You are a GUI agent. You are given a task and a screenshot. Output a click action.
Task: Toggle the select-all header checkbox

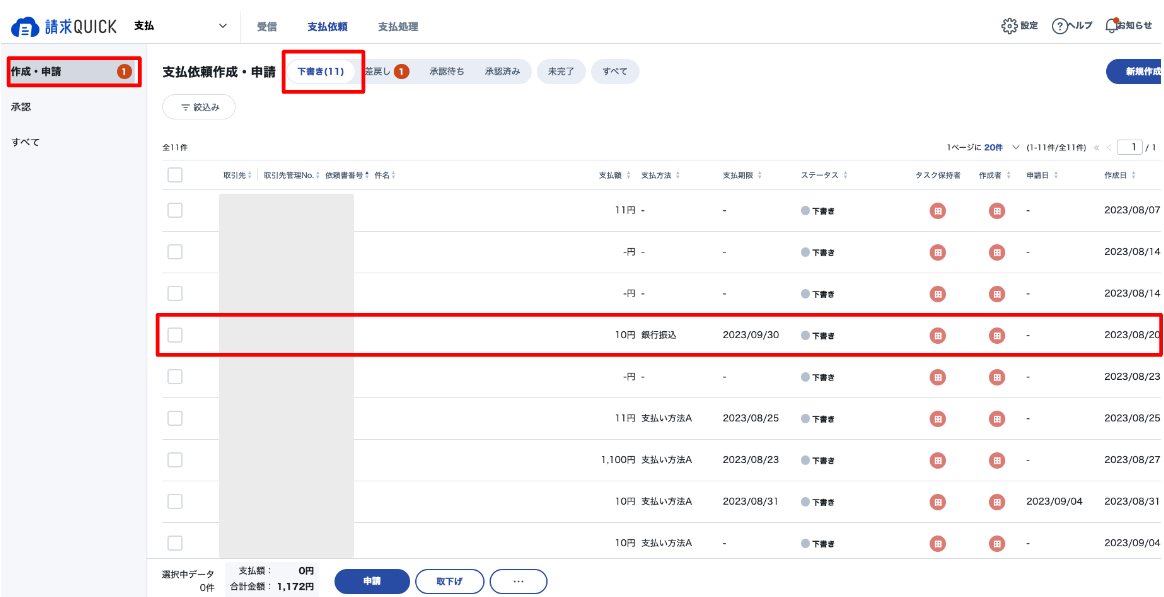click(x=175, y=175)
